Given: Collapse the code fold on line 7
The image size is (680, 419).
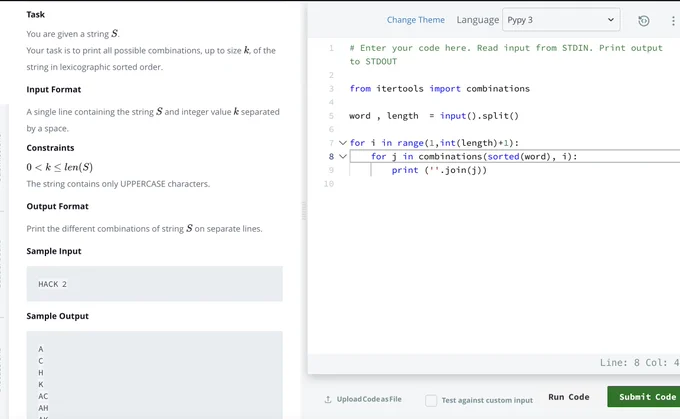Looking at the screenshot, I should (343, 143).
